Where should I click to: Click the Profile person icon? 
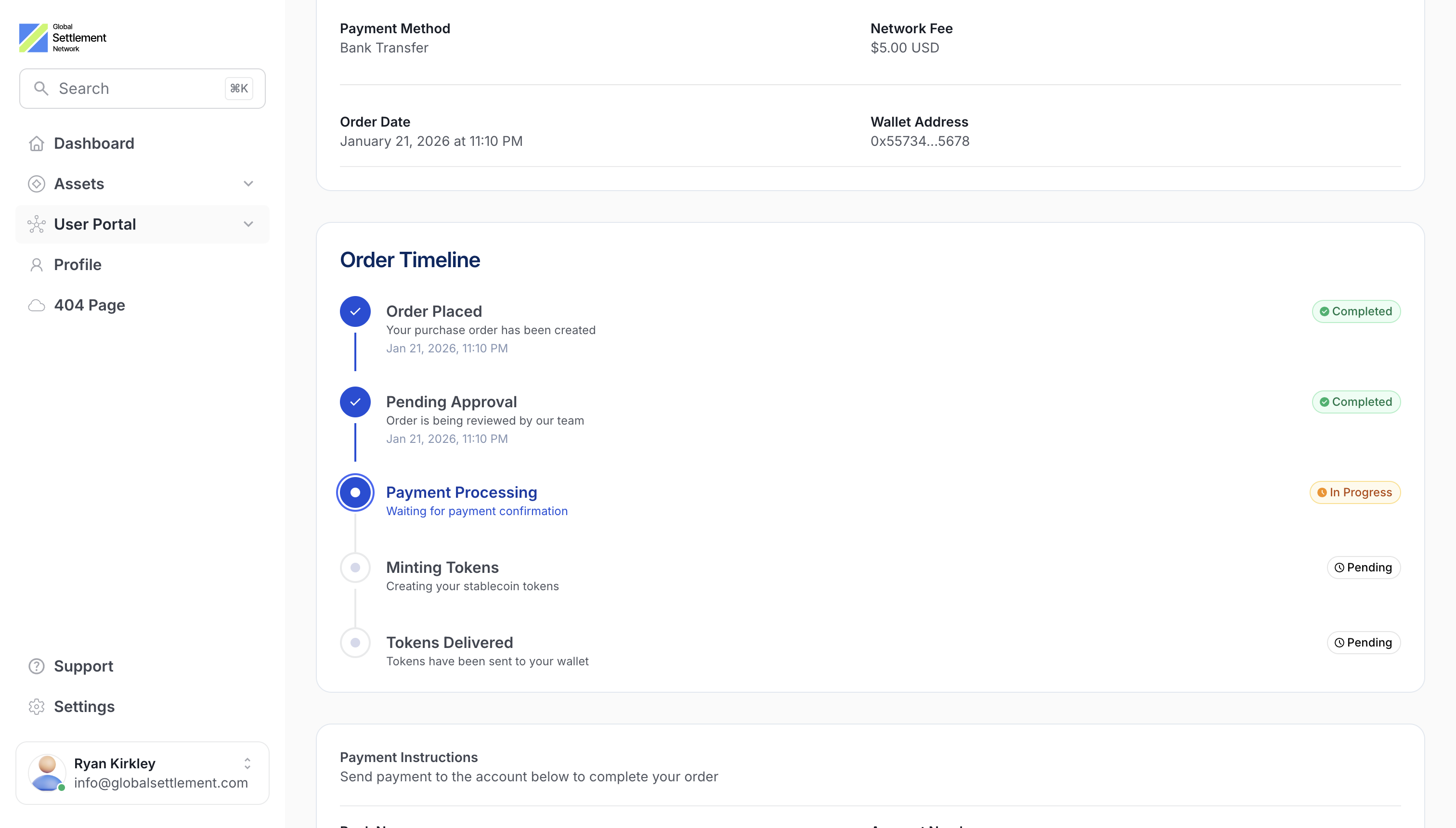click(x=37, y=264)
